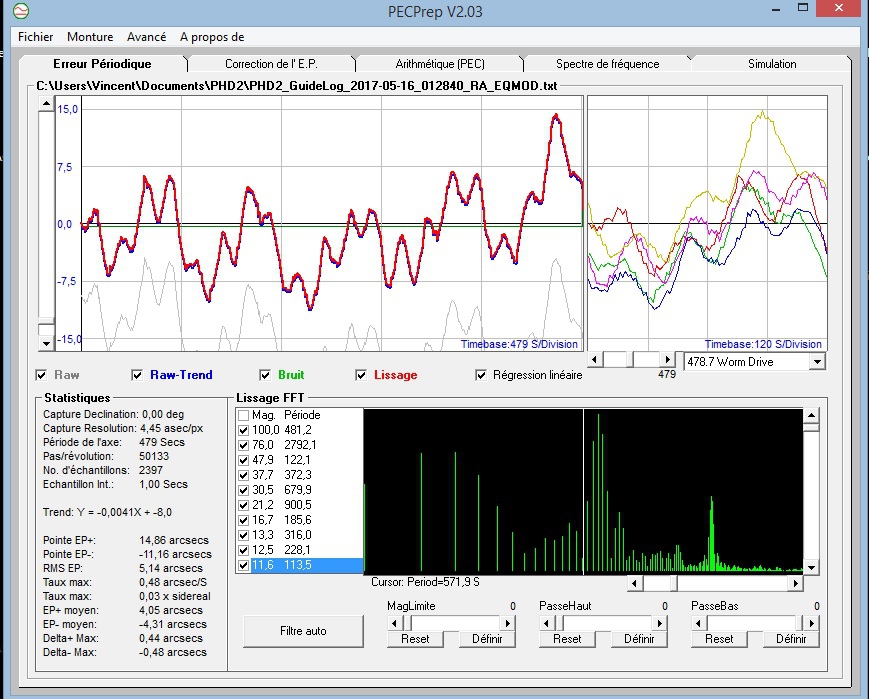The width and height of the screenshot is (869, 699).
Task: Toggle the Raw-Trend checkbox
Action: click(x=138, y=375)
